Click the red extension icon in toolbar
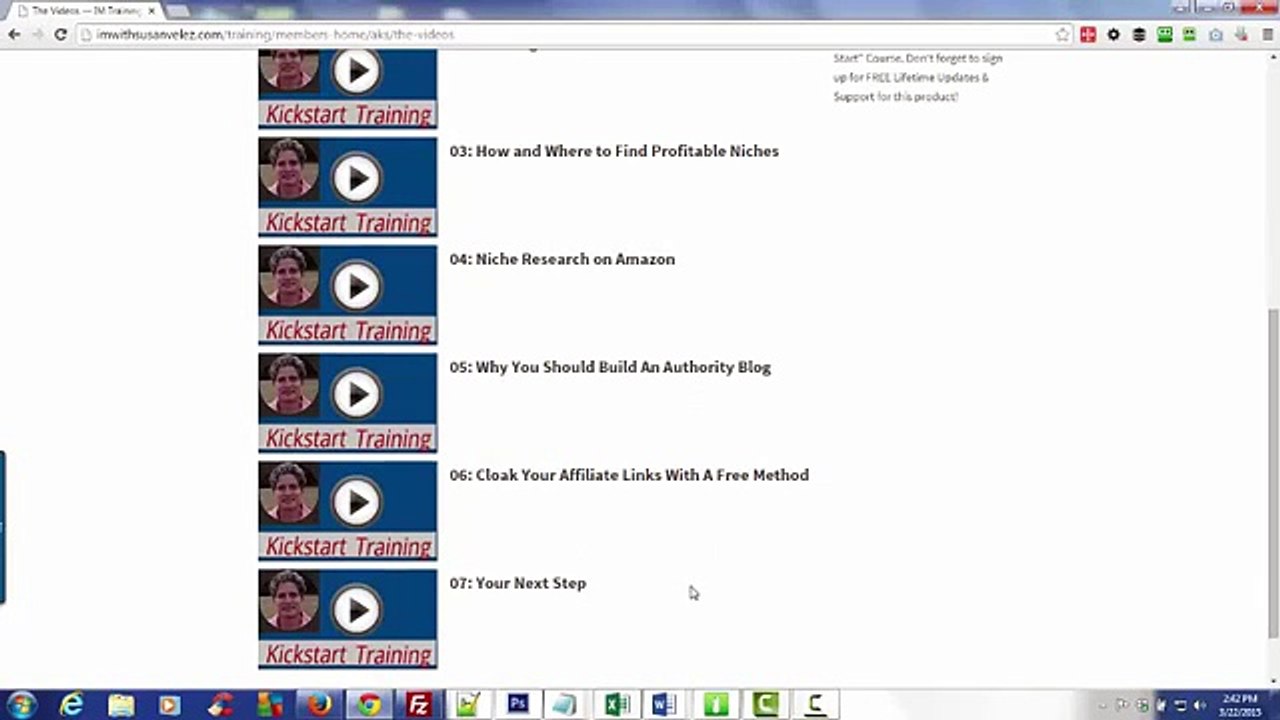 click(x=1088, y=34)
